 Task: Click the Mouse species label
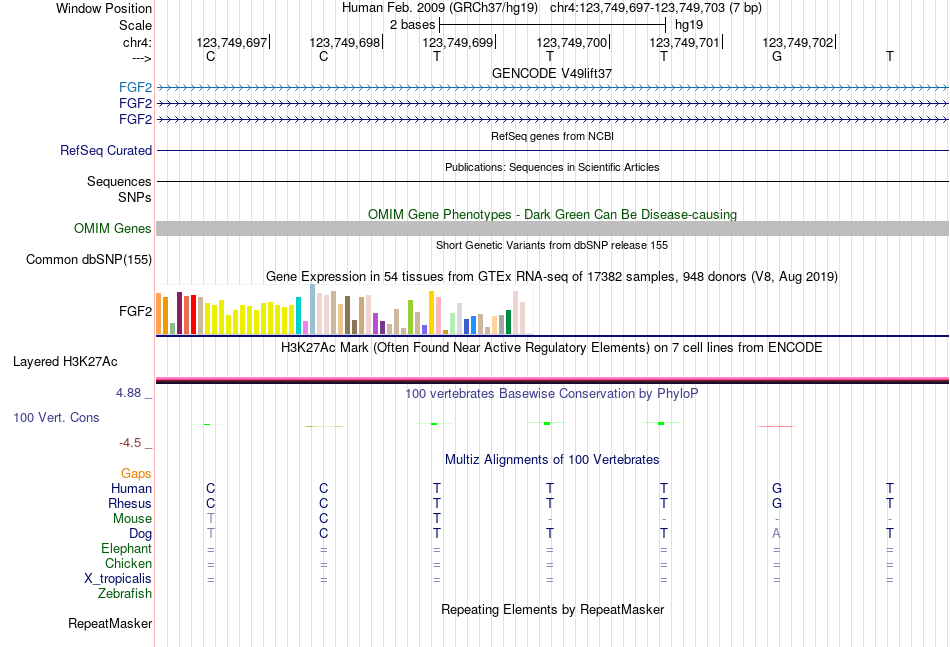(132, 519)
